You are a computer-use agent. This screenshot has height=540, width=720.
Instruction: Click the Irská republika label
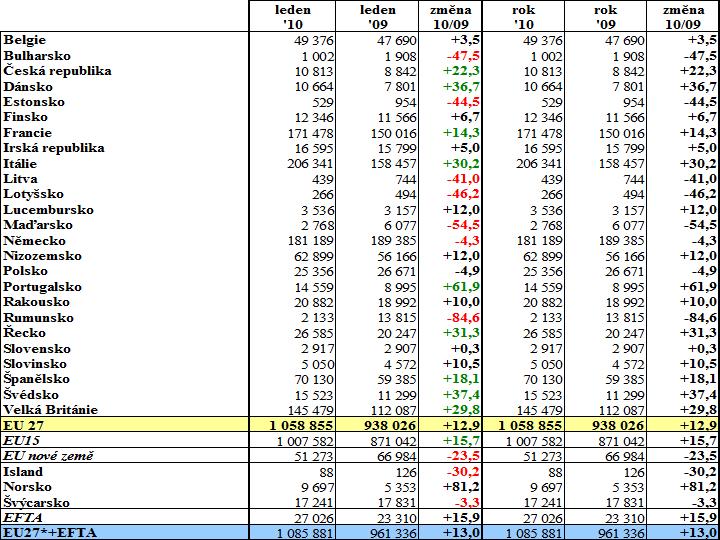click(54, 148)
